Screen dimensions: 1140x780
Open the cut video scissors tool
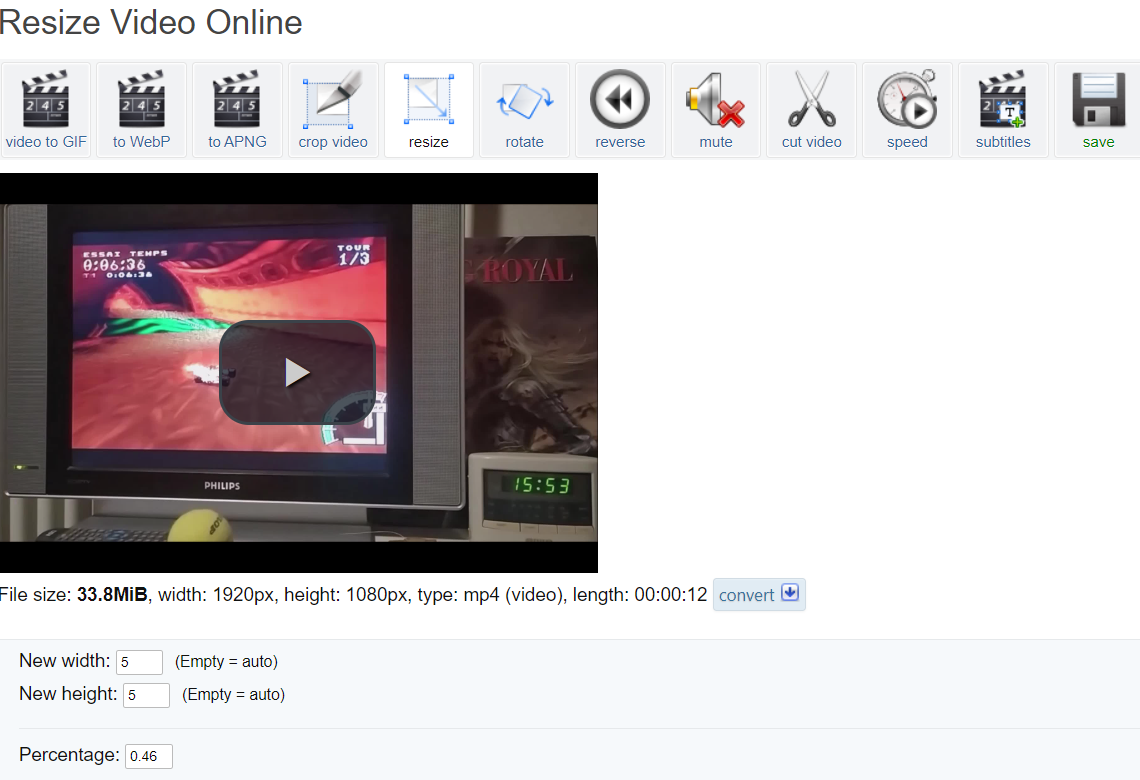tap(811, 110)
